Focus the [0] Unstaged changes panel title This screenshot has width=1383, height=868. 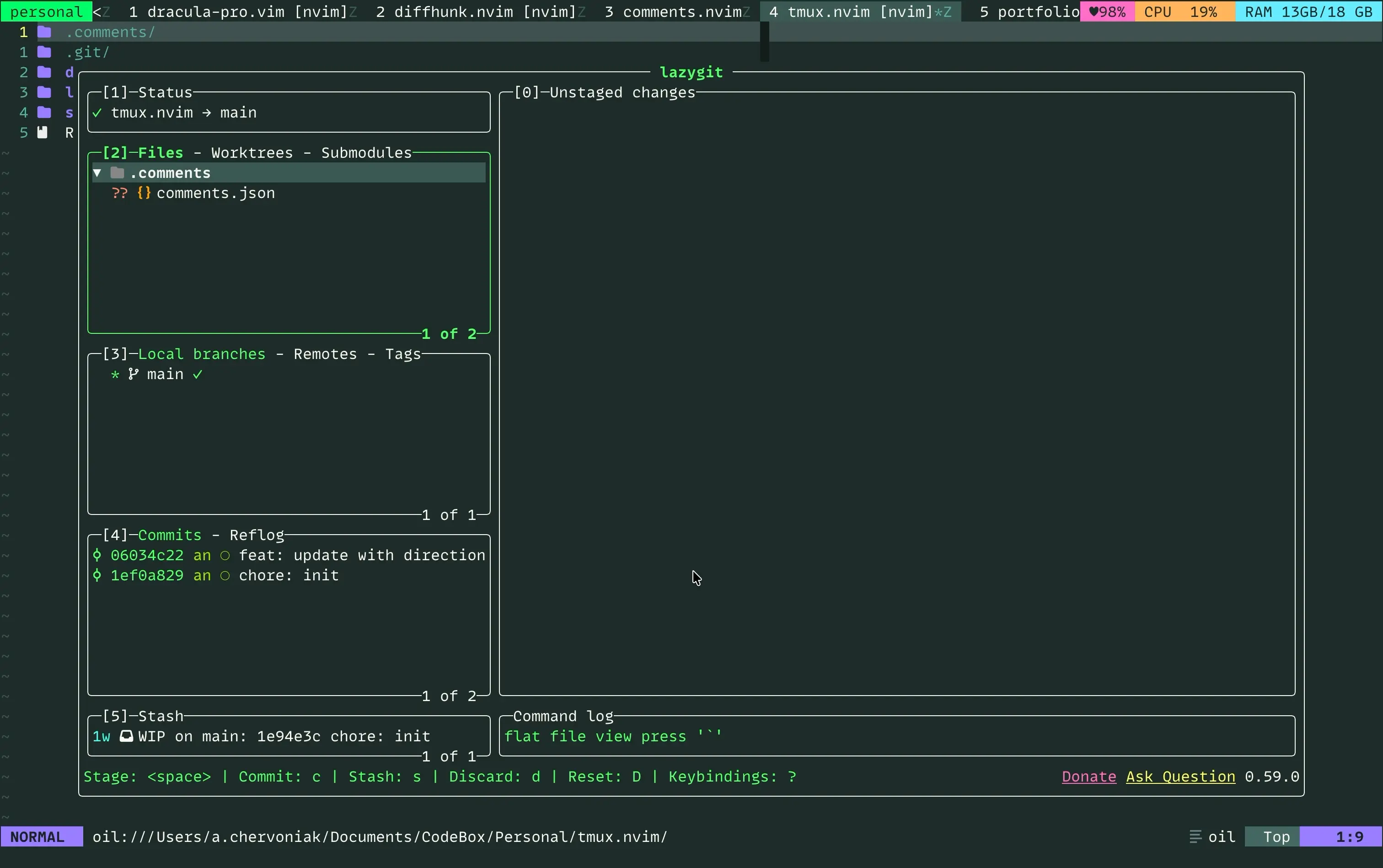click(605, 92)
